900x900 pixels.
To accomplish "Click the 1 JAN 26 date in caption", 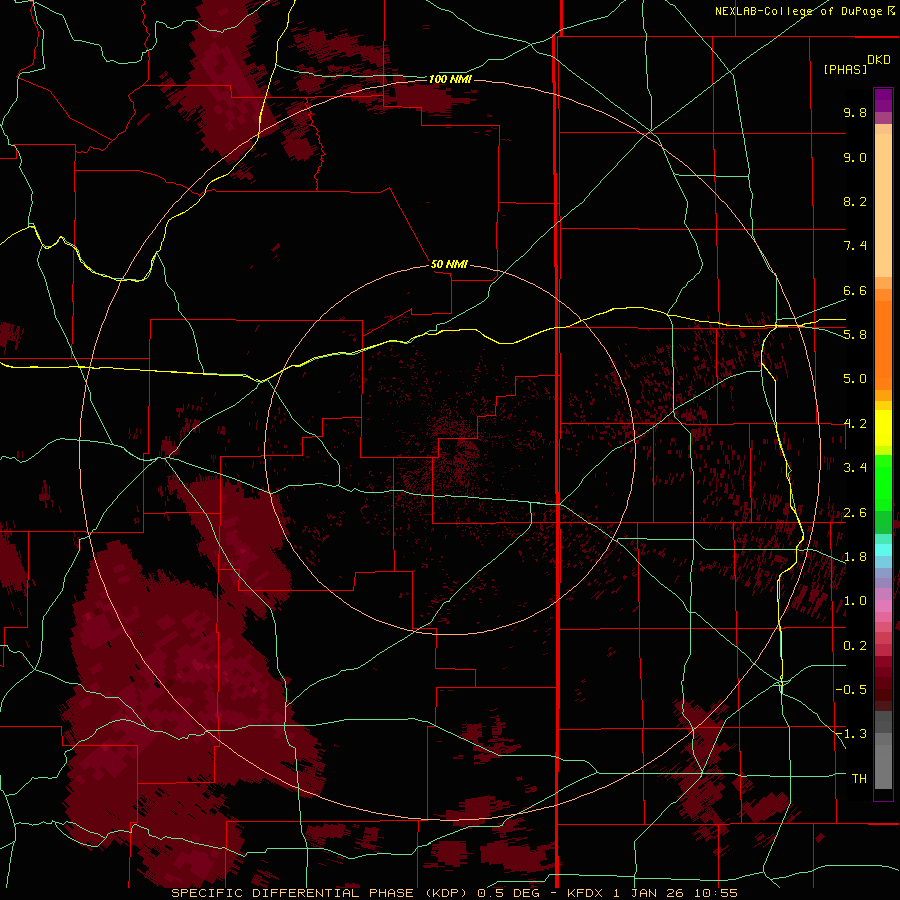I will coord(649,893).
